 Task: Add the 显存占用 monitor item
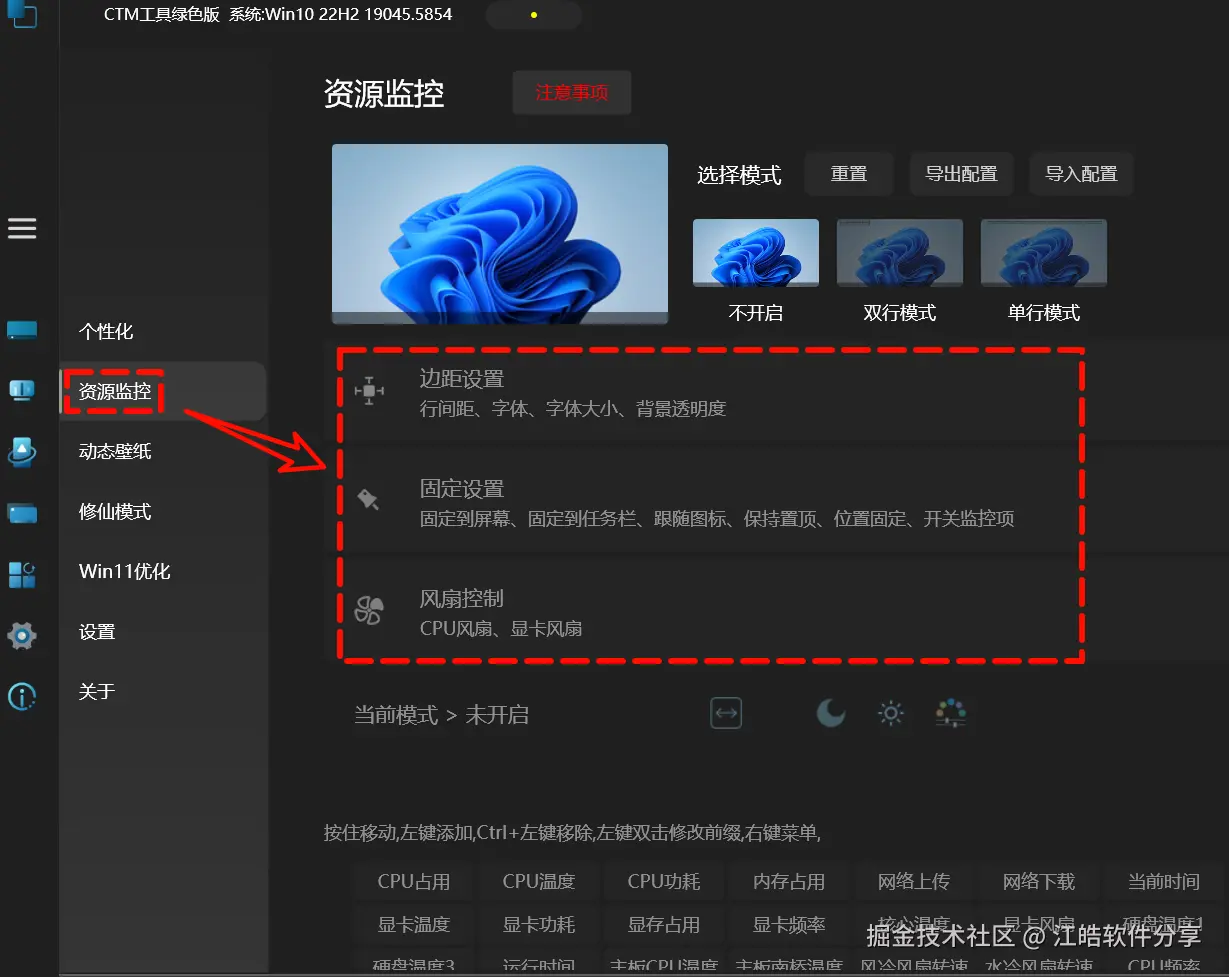tap(664, 925)
